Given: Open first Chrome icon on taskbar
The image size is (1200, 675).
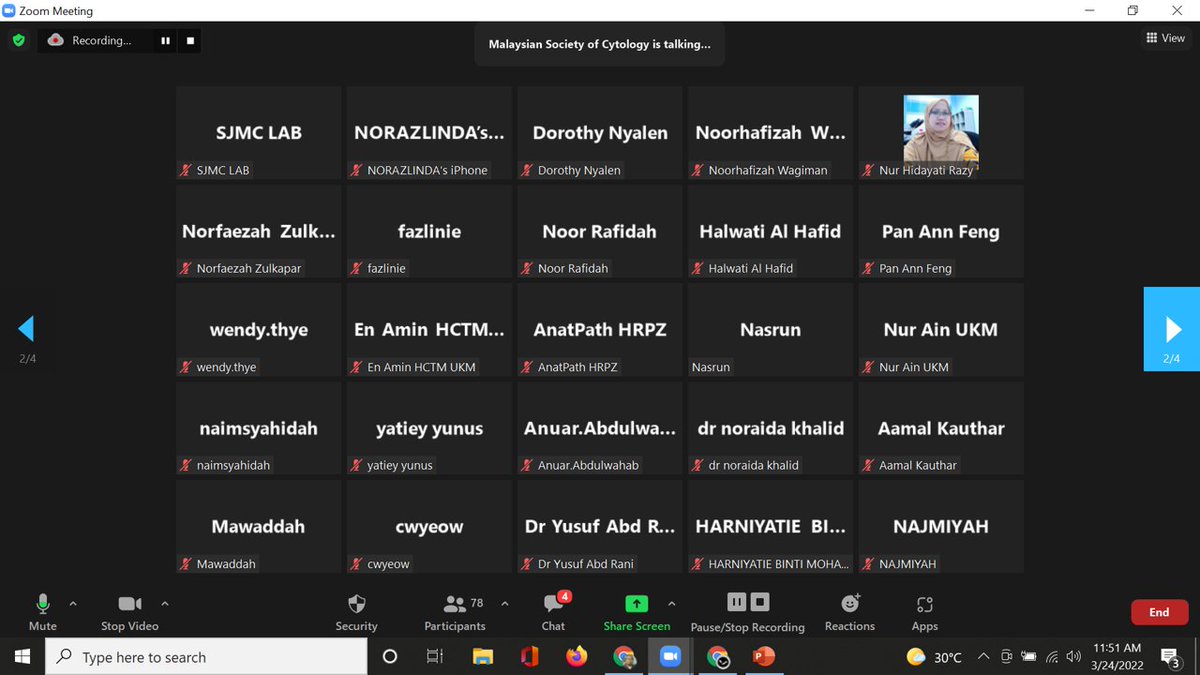Looking at the screenshot, I should tap(623, 657).
